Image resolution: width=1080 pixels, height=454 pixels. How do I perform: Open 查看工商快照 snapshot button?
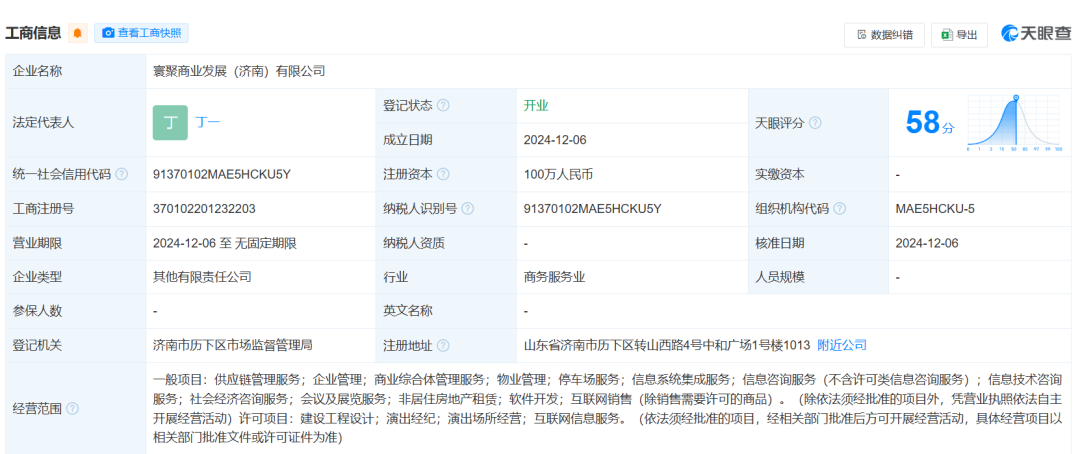141,33
